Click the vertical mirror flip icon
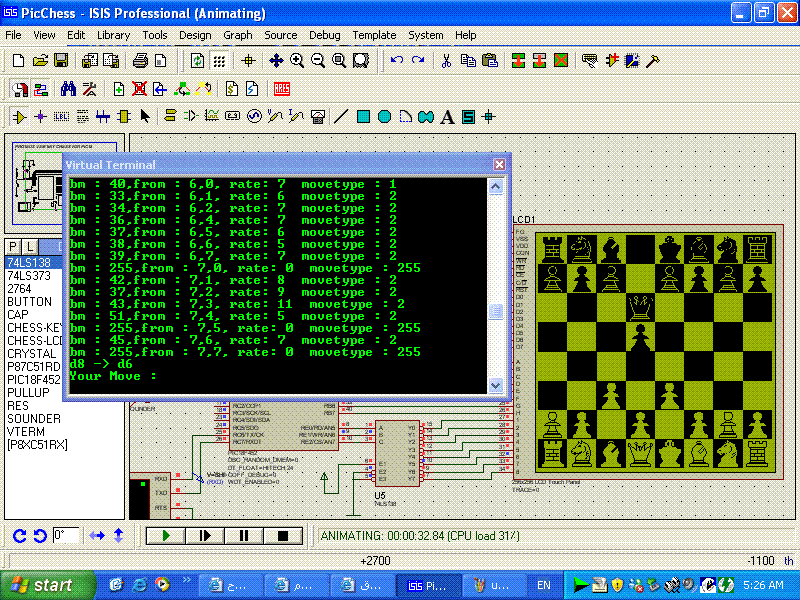The image size is (800, 600). click(x=118, y=536)
